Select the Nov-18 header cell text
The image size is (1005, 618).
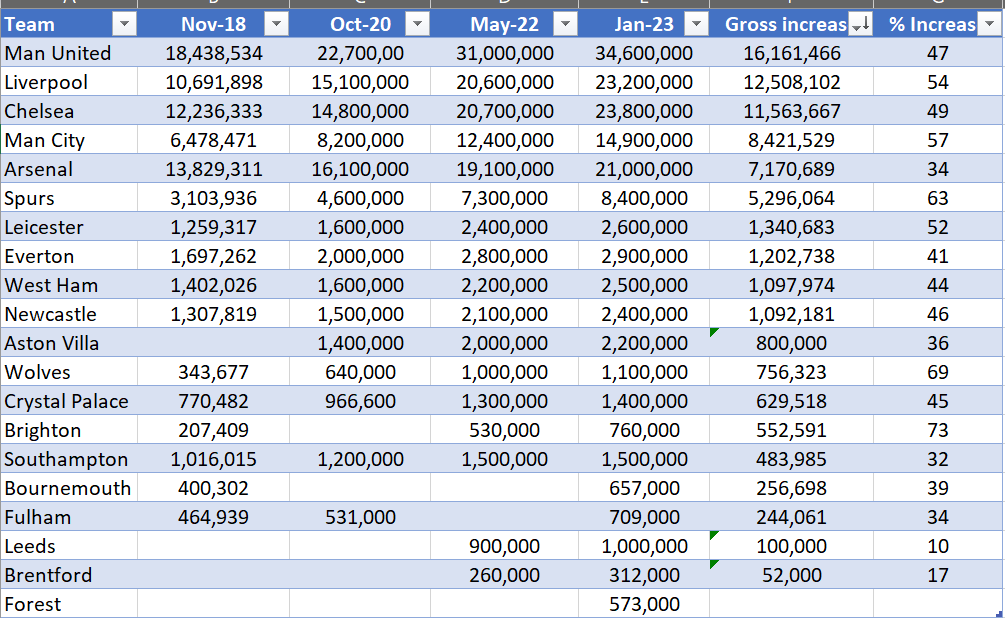click(213, 24)
